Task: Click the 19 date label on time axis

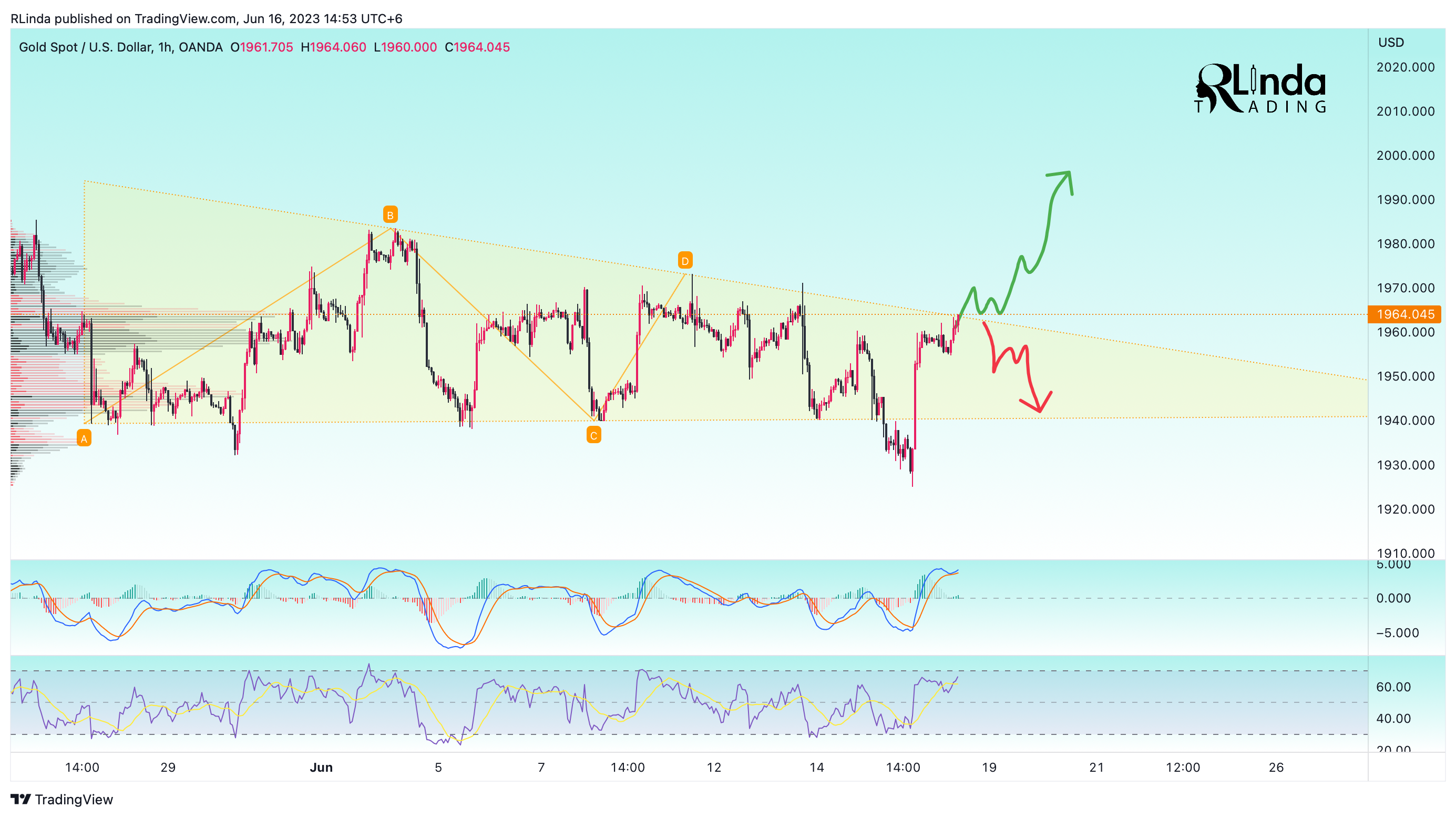Action: coord(989,767)
